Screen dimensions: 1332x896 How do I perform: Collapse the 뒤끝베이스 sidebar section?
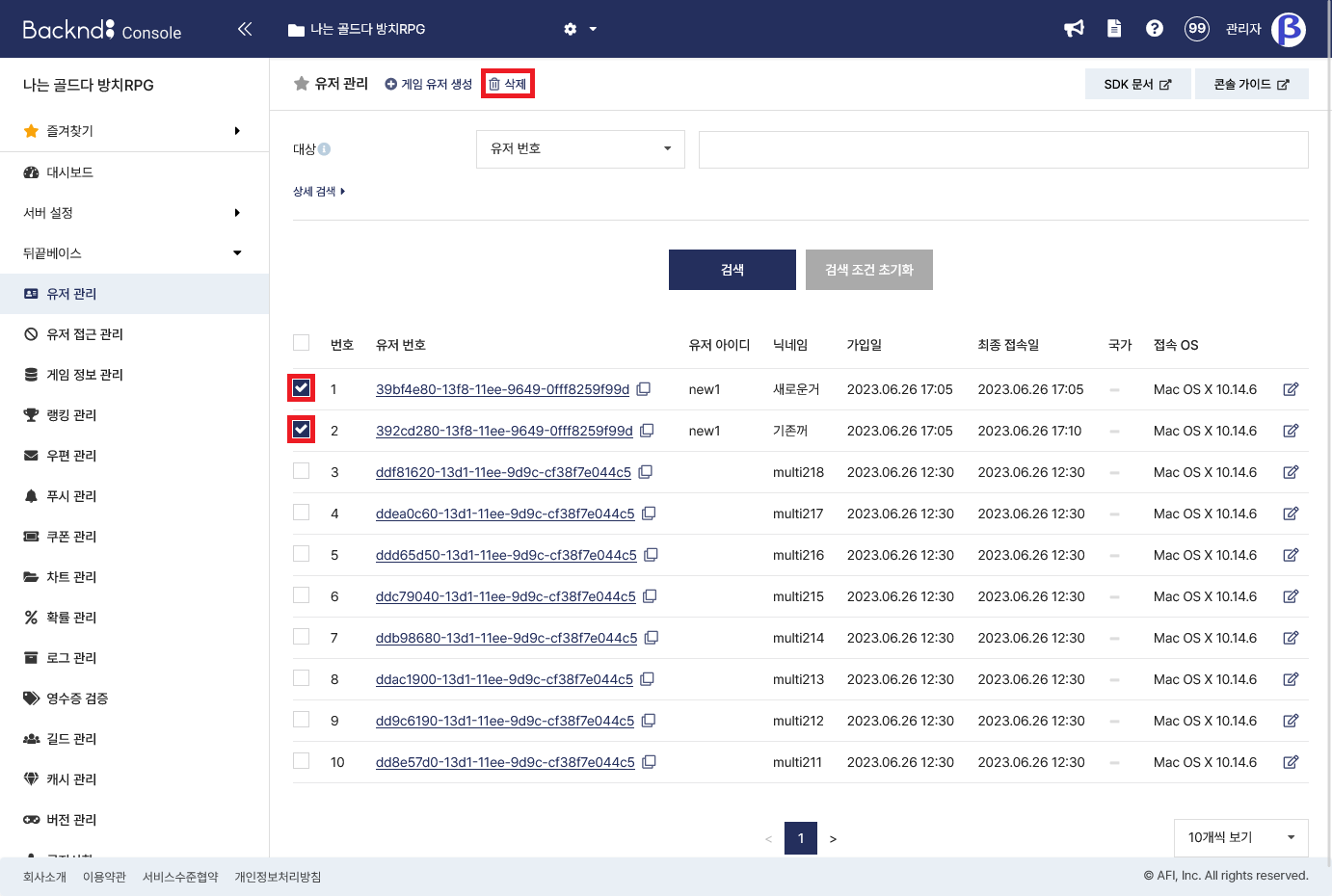point(134,253)
